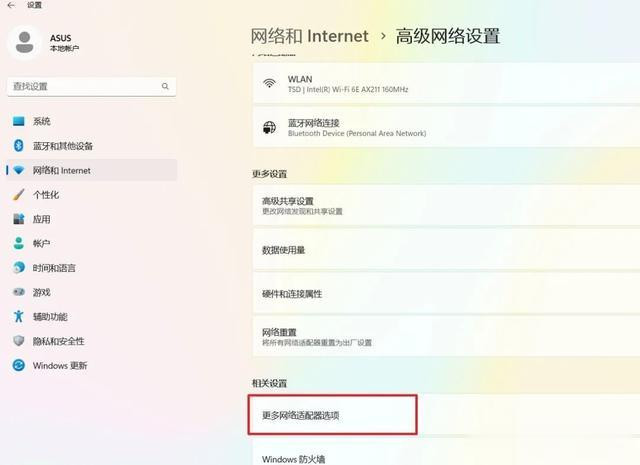Select the 游戏 gaming icon
The width and height of the screenshot is (640, 465).
(18, 292)
